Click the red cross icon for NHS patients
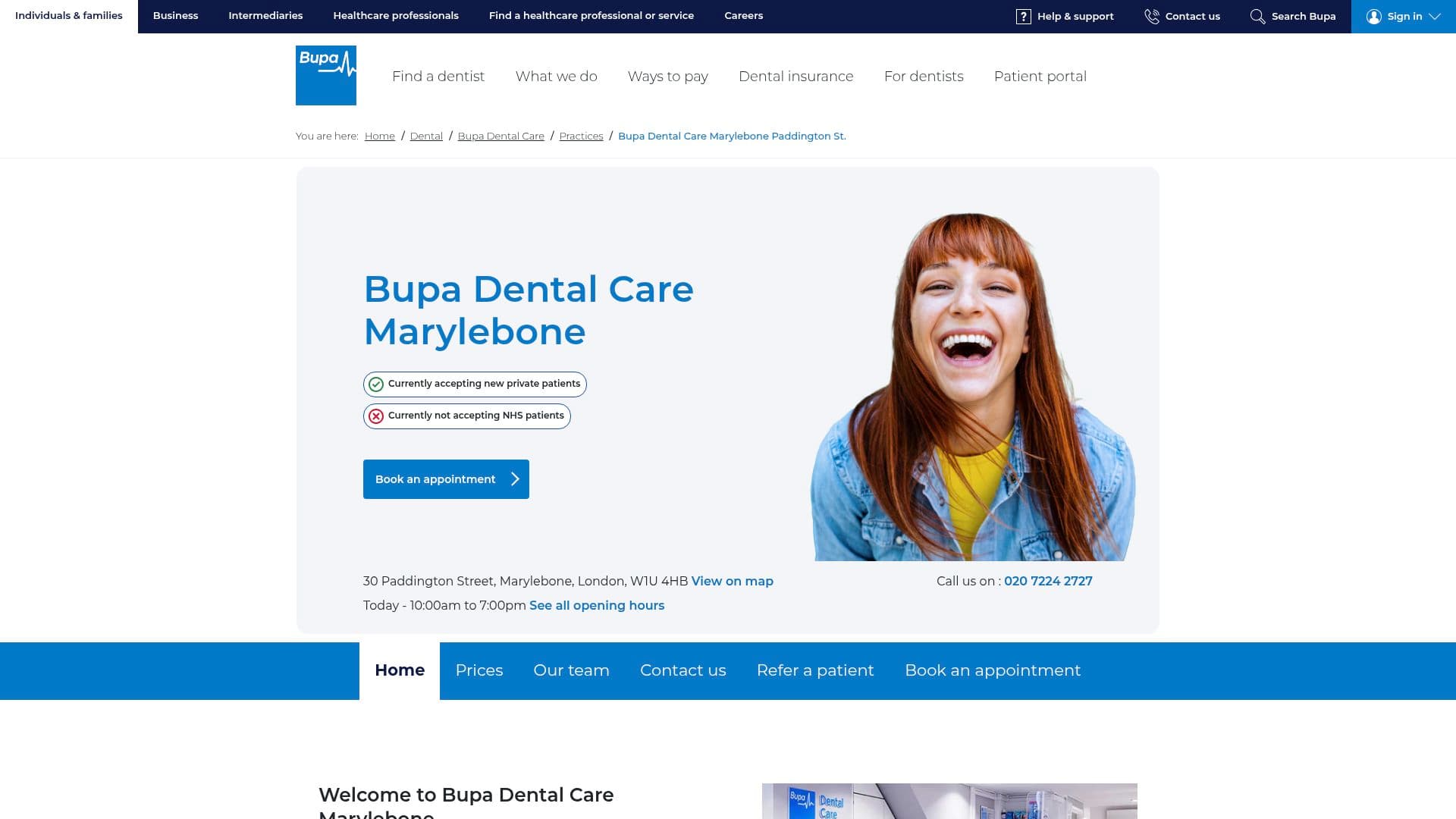 tap(376, 416)
